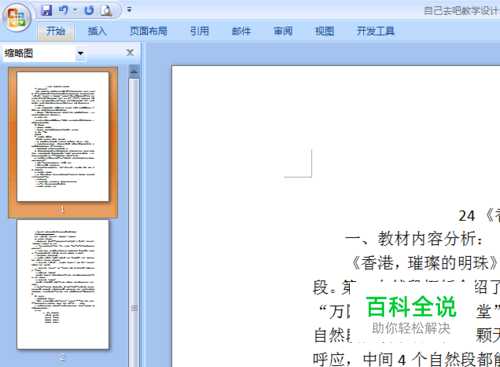
Task: Click the text 《香港，璀璨的明珠》
Action: click(x=425, y=263)
